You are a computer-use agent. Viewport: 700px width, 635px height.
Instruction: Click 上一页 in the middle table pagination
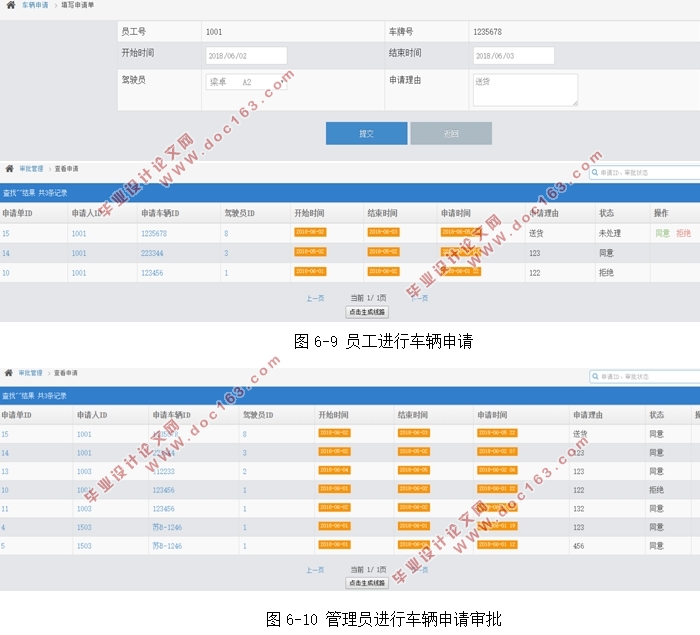(315, 298)
